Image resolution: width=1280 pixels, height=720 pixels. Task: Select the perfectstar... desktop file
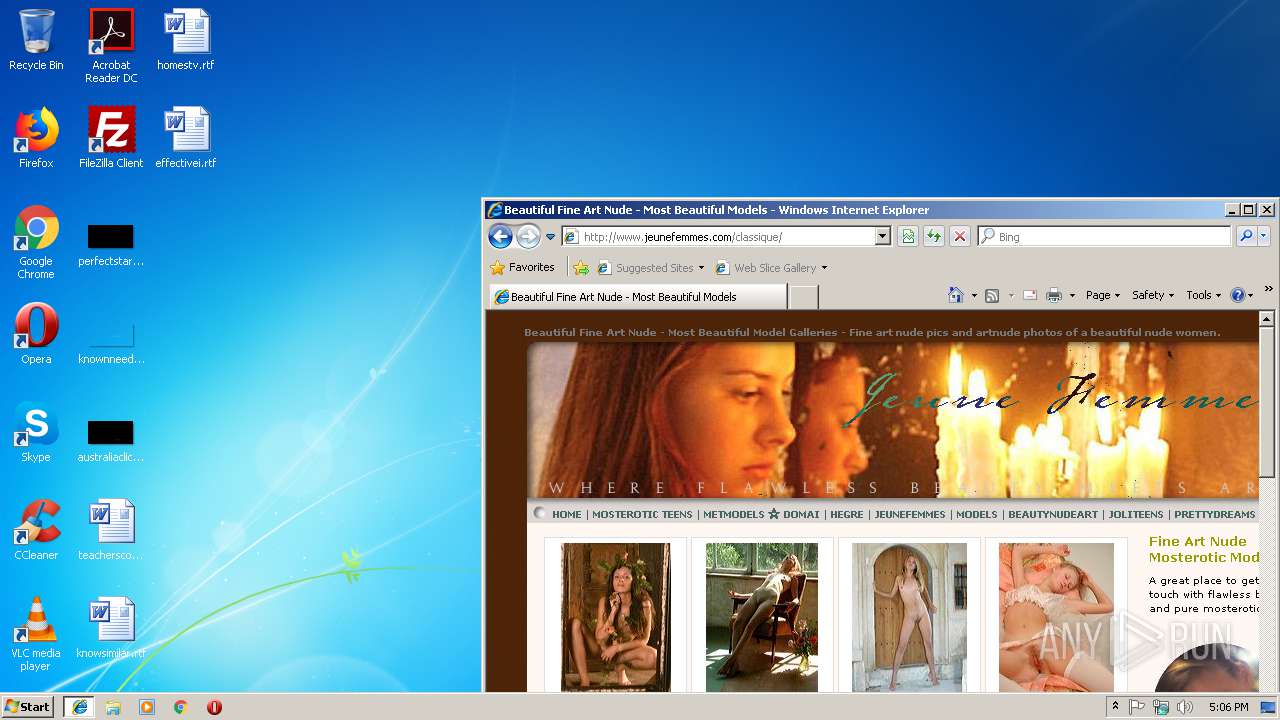click(x=111, y=244)
